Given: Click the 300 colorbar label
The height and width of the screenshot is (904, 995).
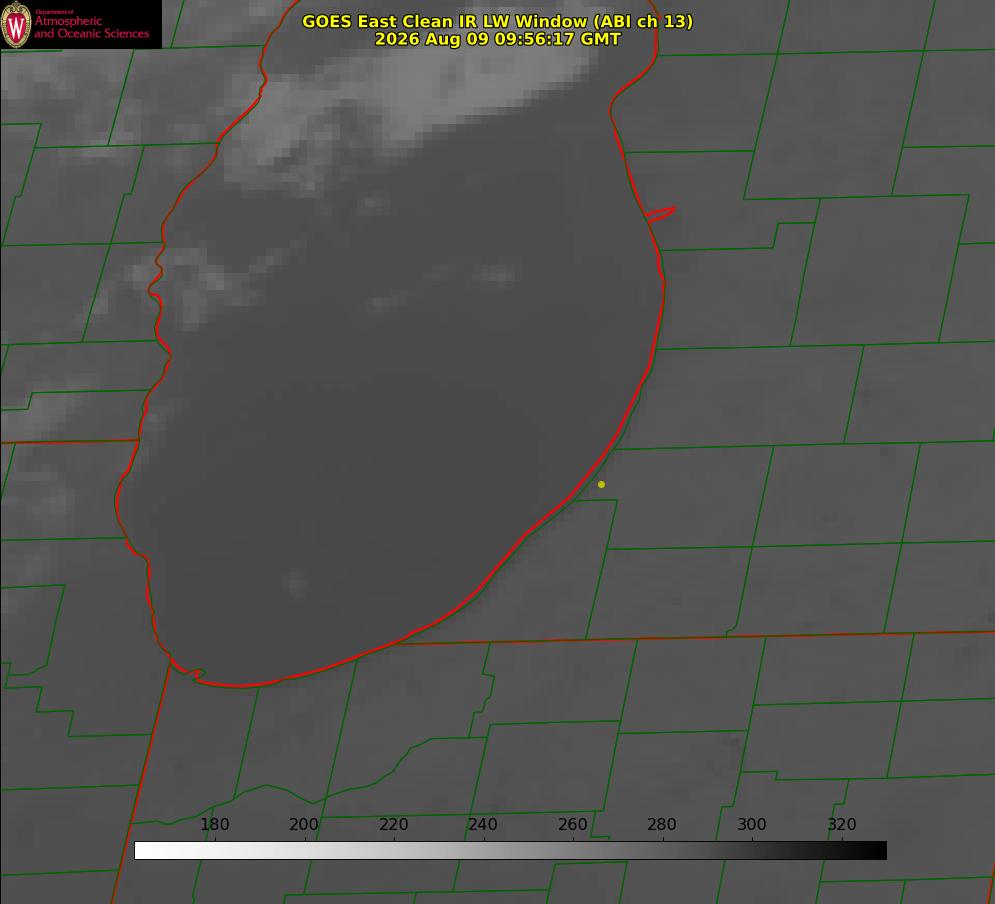Looking at the screenshot, I should (752, 824).
